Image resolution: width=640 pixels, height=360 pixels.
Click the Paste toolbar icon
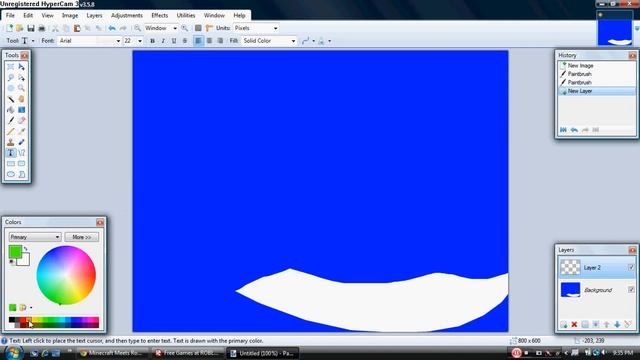point(77,28)
